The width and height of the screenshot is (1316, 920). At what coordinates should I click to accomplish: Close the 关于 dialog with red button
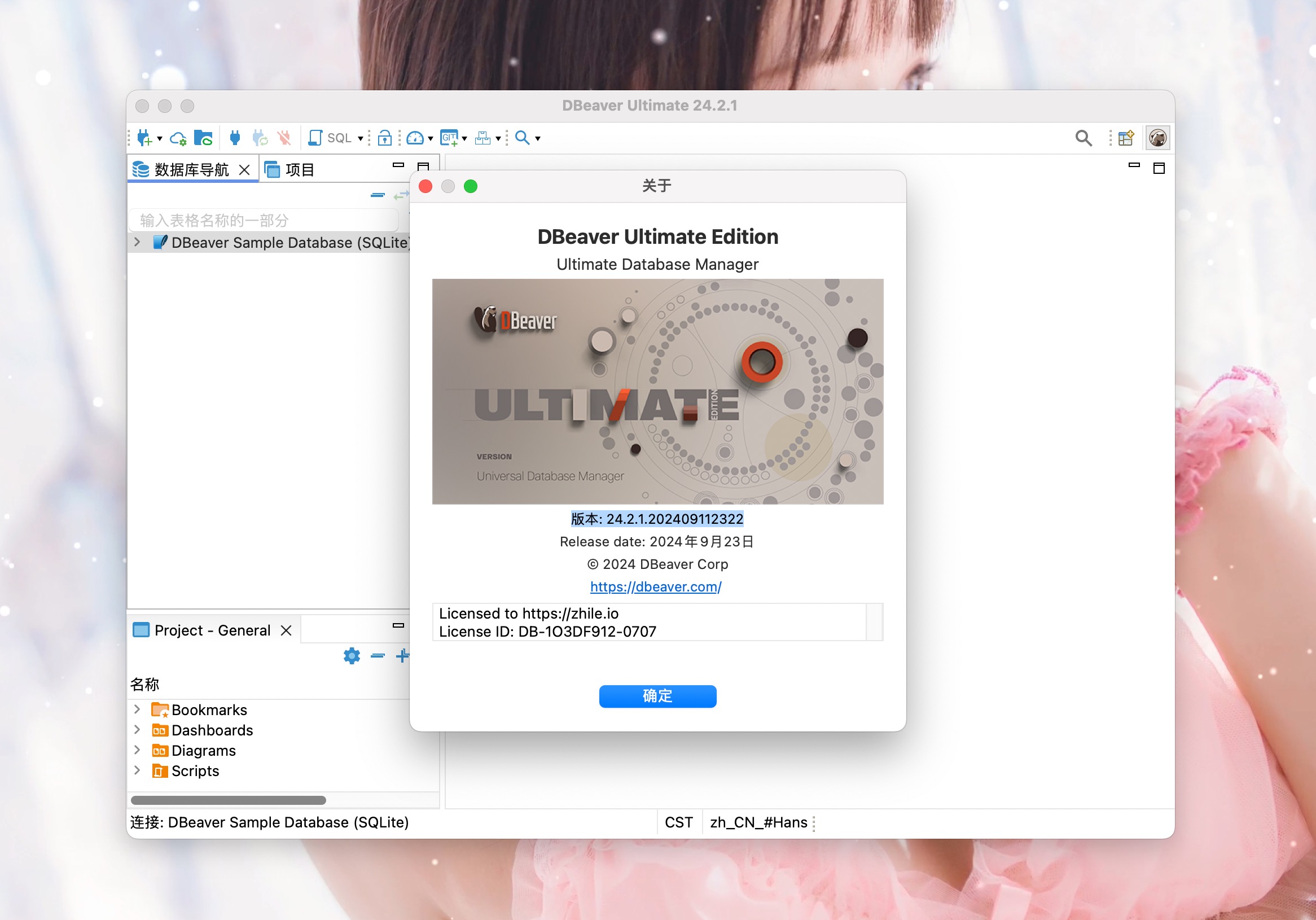point(425,186)
